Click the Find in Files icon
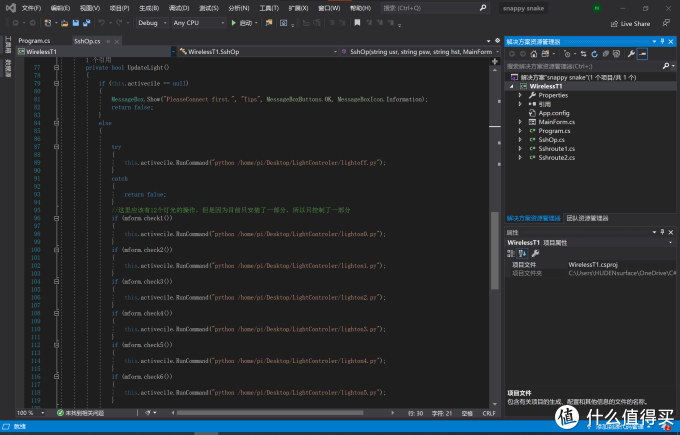680x435 pixels. pyautogui.click(x=269, y=23)
